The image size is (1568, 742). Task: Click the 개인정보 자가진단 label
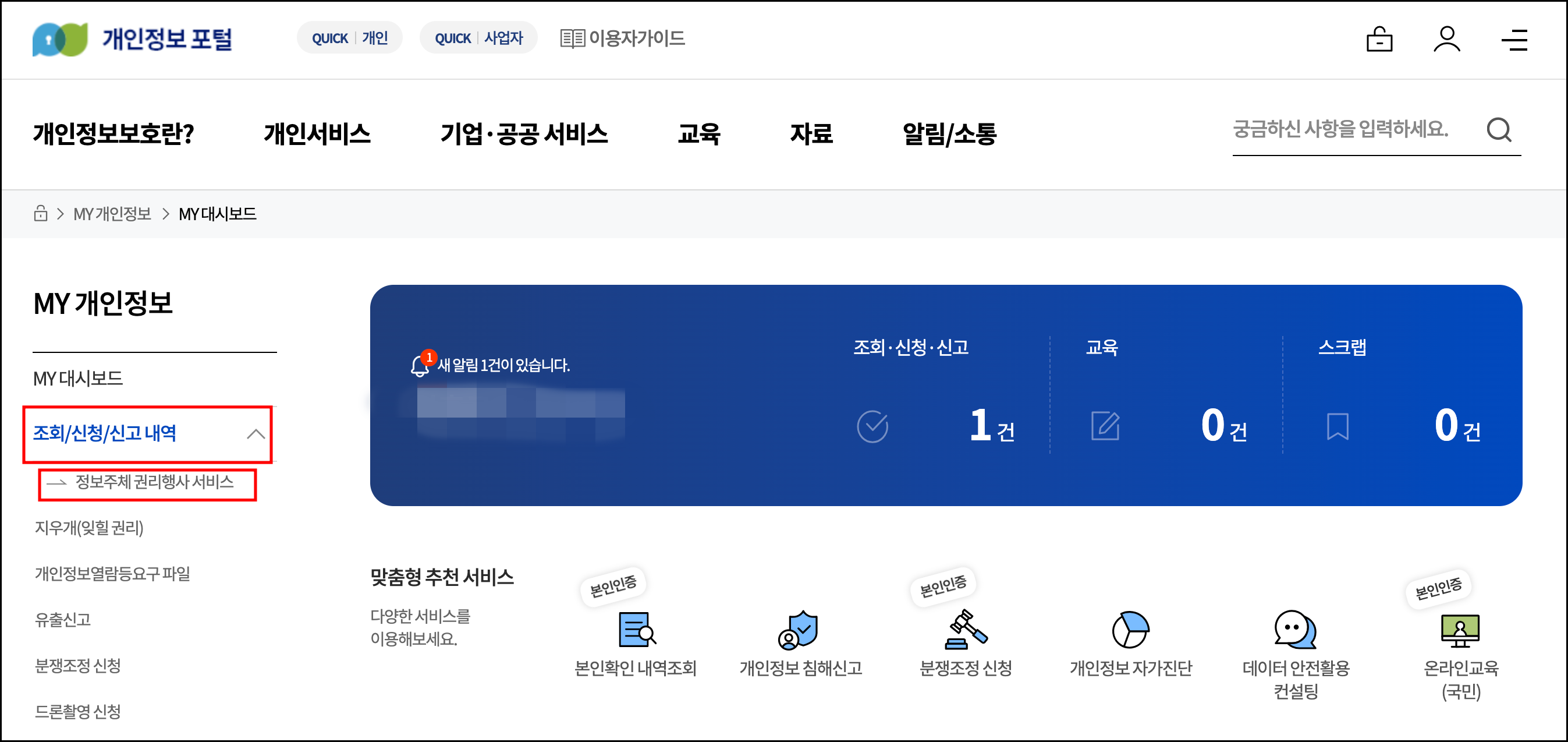pyautogui.click(x=1130, y=668)
